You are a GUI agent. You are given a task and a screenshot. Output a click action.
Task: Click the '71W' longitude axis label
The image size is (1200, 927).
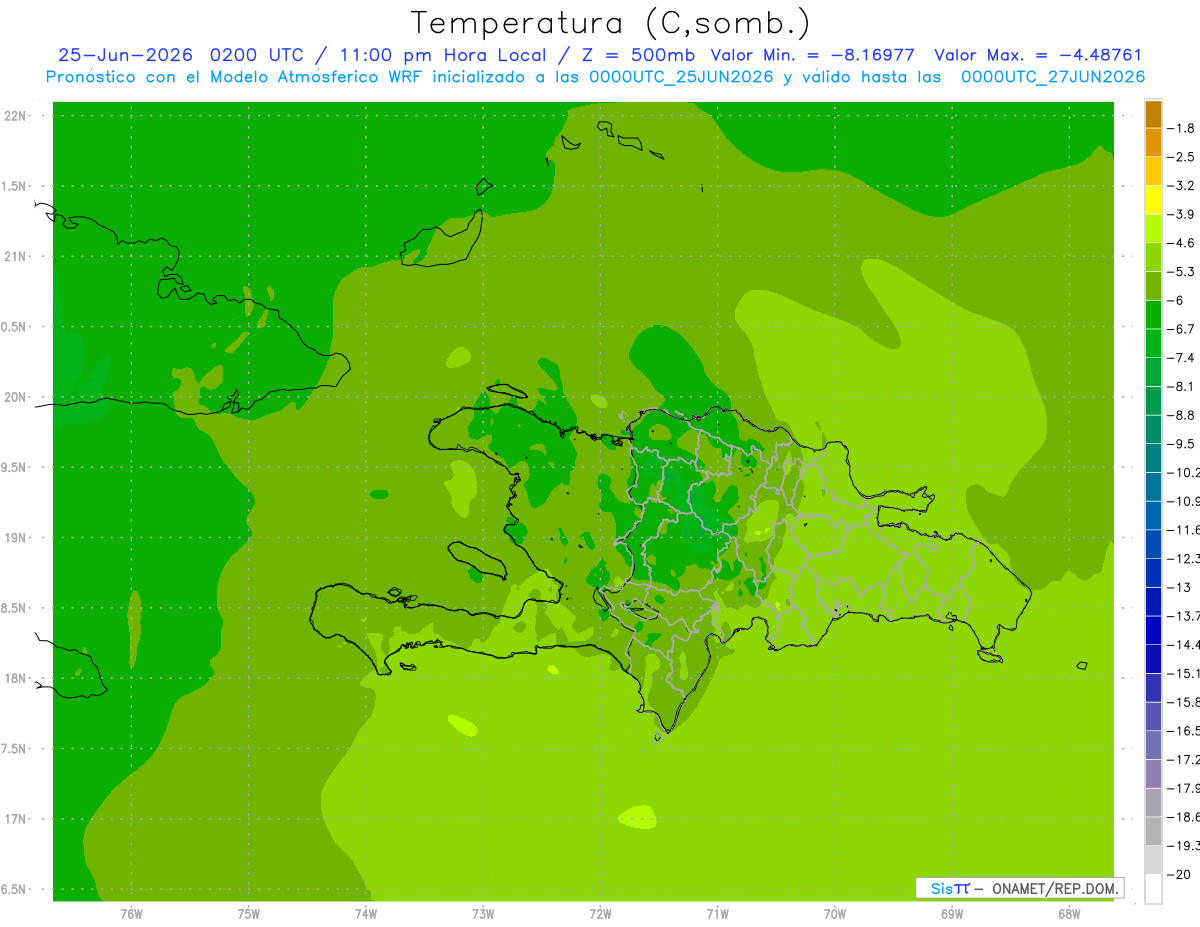tap(717, 913)
